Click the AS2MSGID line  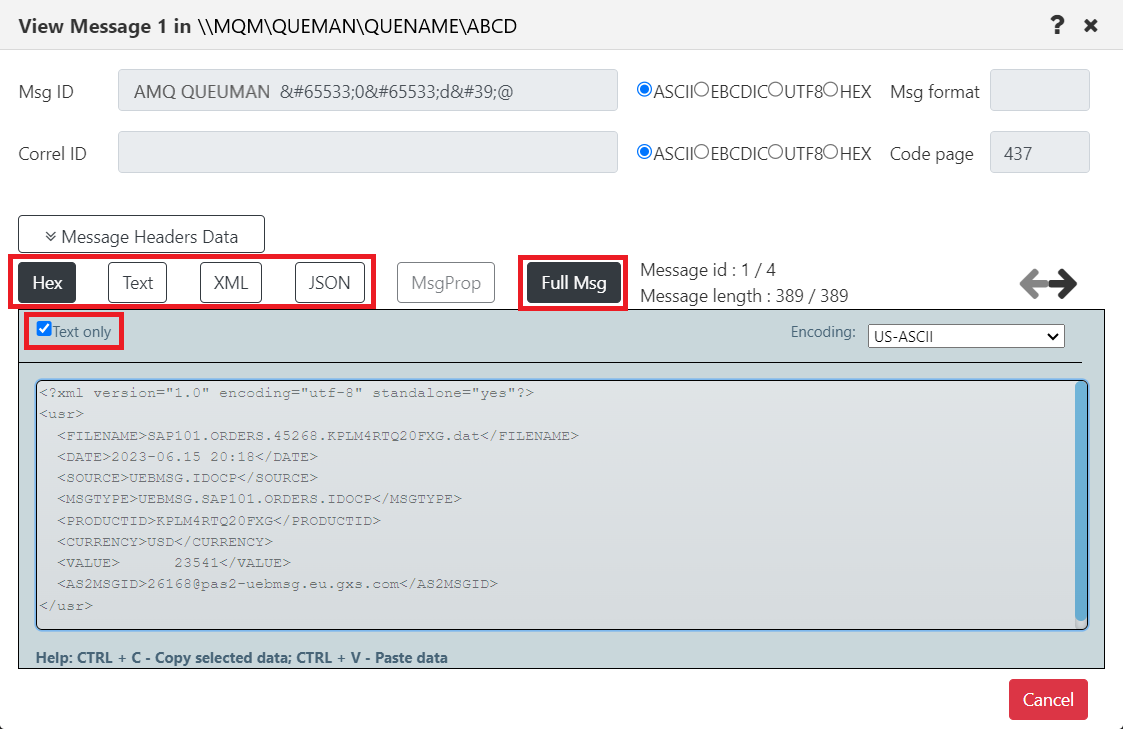pyautogui.click(x=277, y=584)
